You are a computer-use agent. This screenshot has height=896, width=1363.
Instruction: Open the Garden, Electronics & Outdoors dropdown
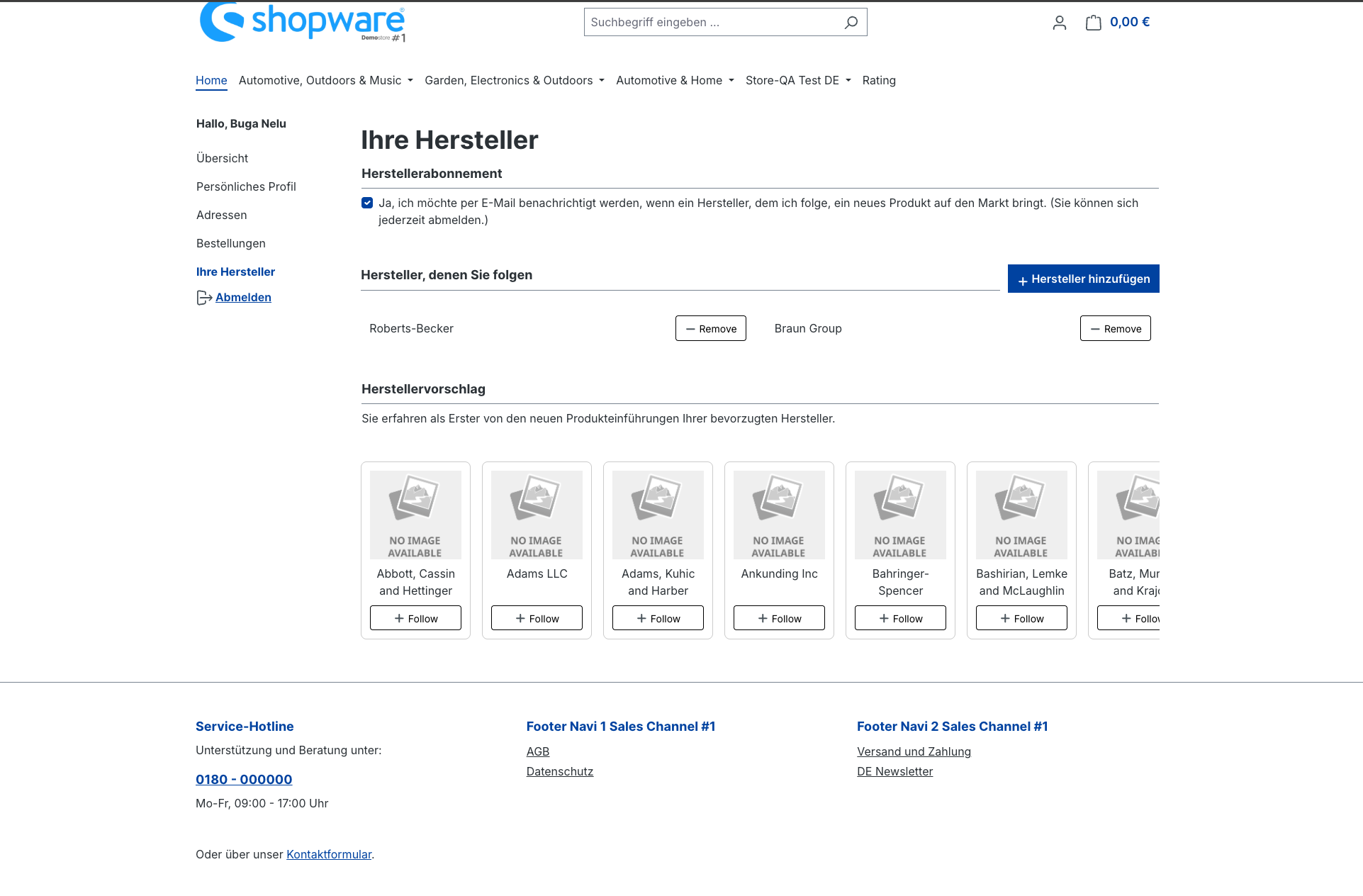pyautogui.click(x=509, y=80)
